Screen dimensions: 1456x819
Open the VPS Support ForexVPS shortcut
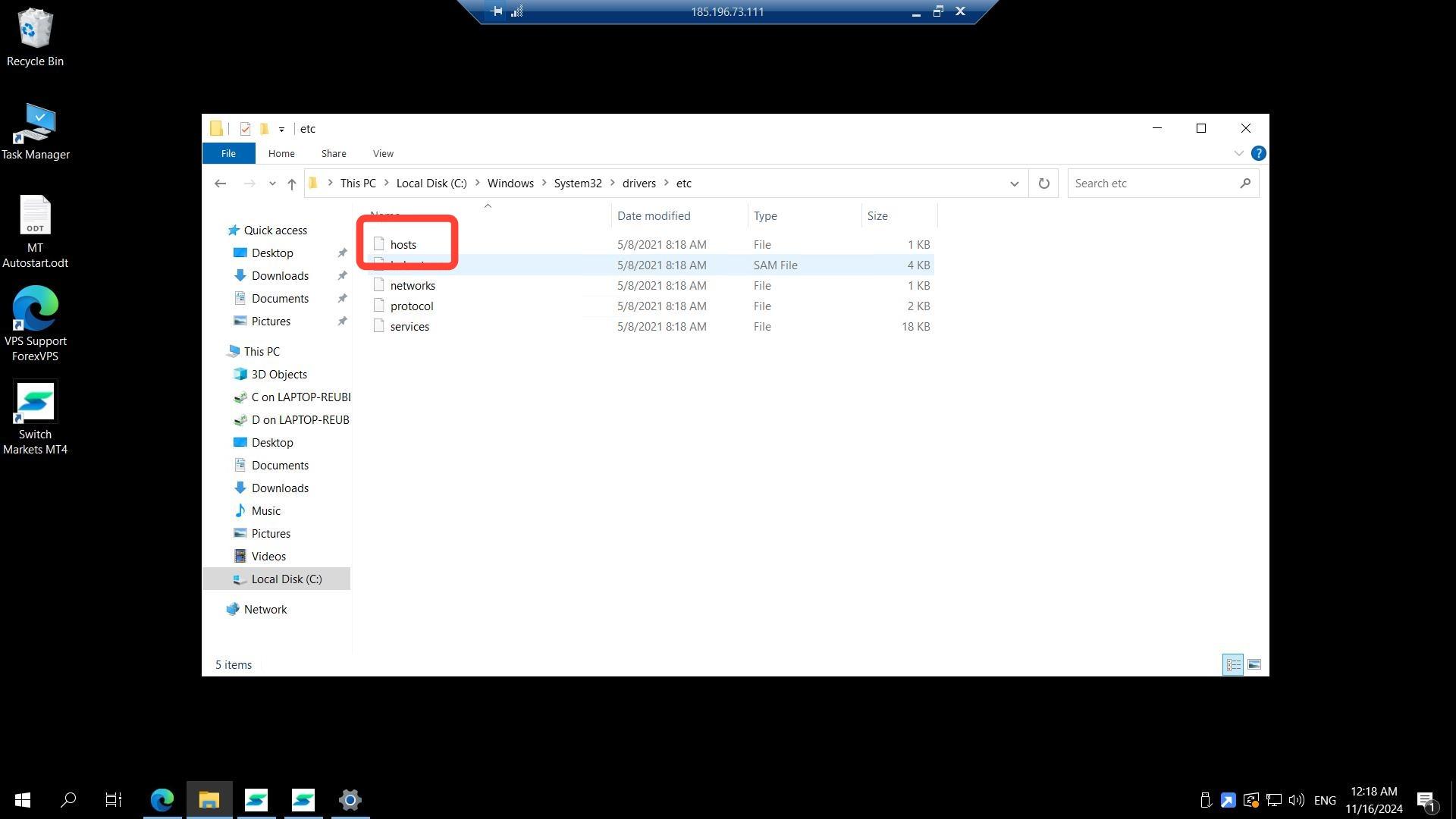(35, 324)
